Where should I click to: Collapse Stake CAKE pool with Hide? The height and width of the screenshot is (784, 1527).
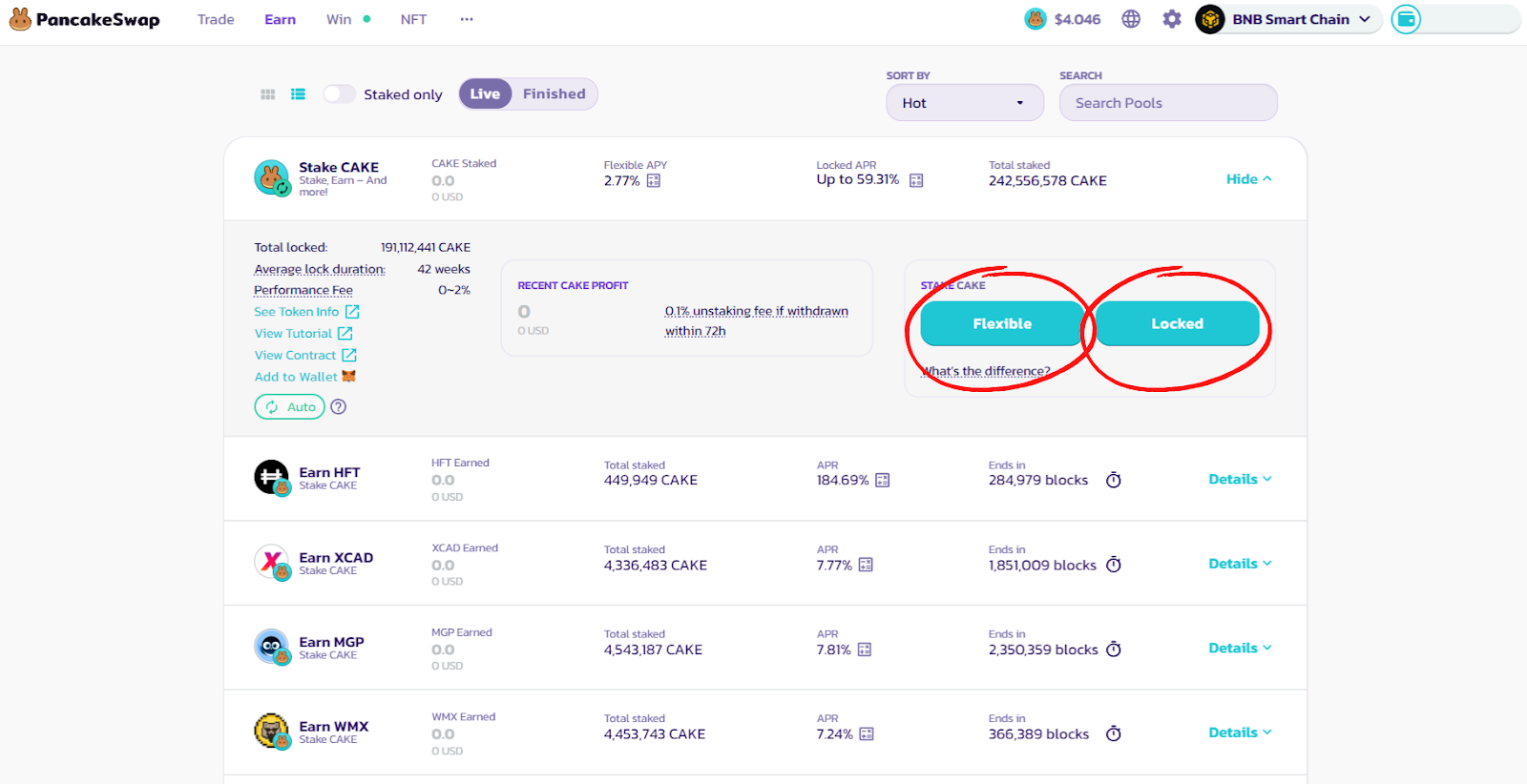coord(1248,178)
